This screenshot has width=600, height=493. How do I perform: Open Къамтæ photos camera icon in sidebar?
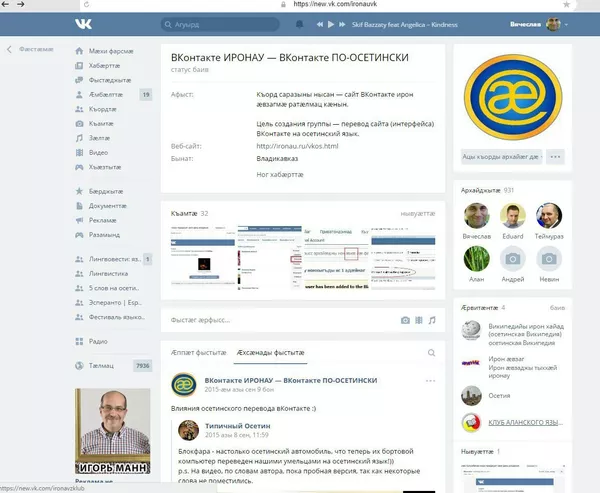point(79,124)
